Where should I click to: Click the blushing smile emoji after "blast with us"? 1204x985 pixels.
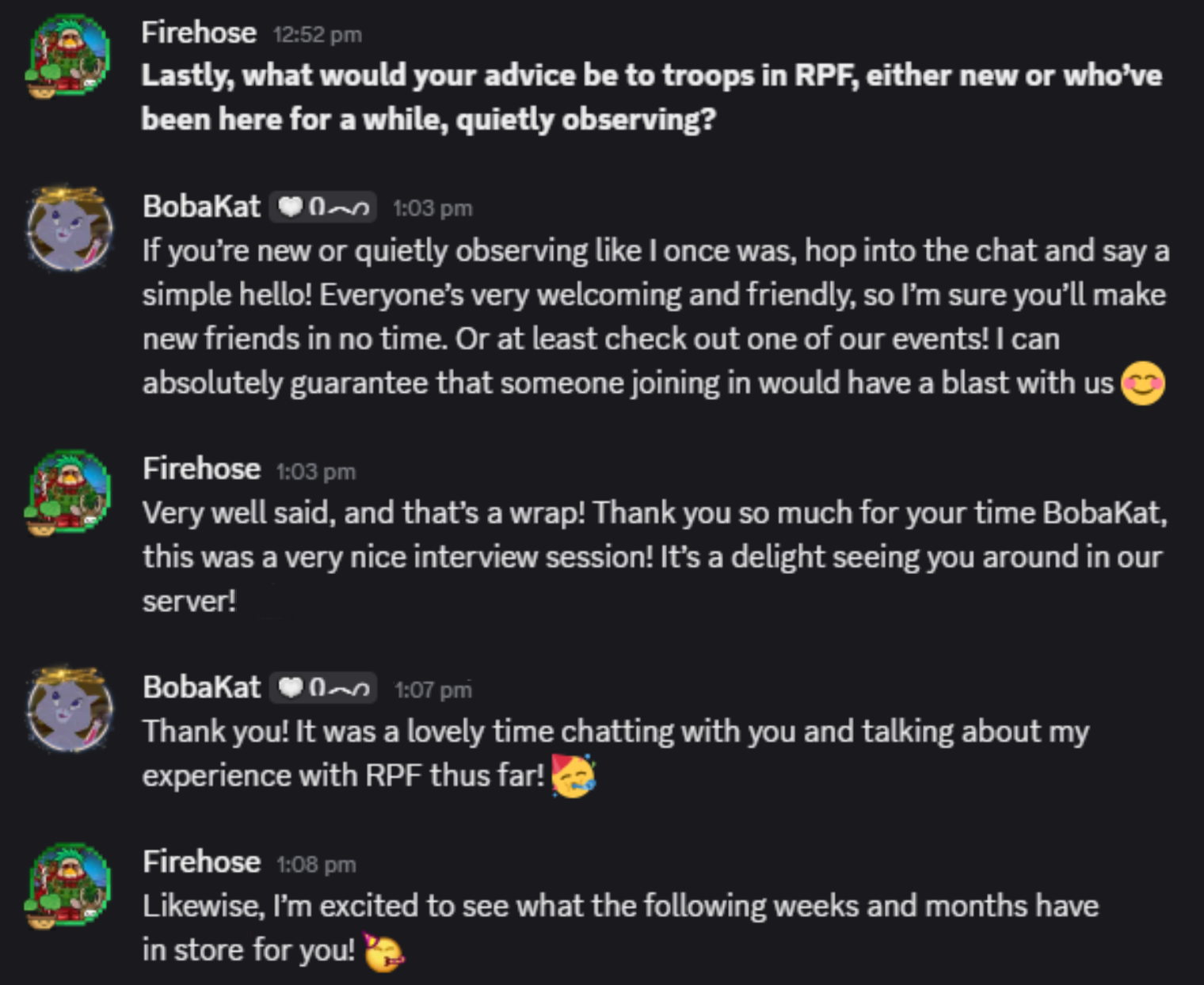(1142, 383)
